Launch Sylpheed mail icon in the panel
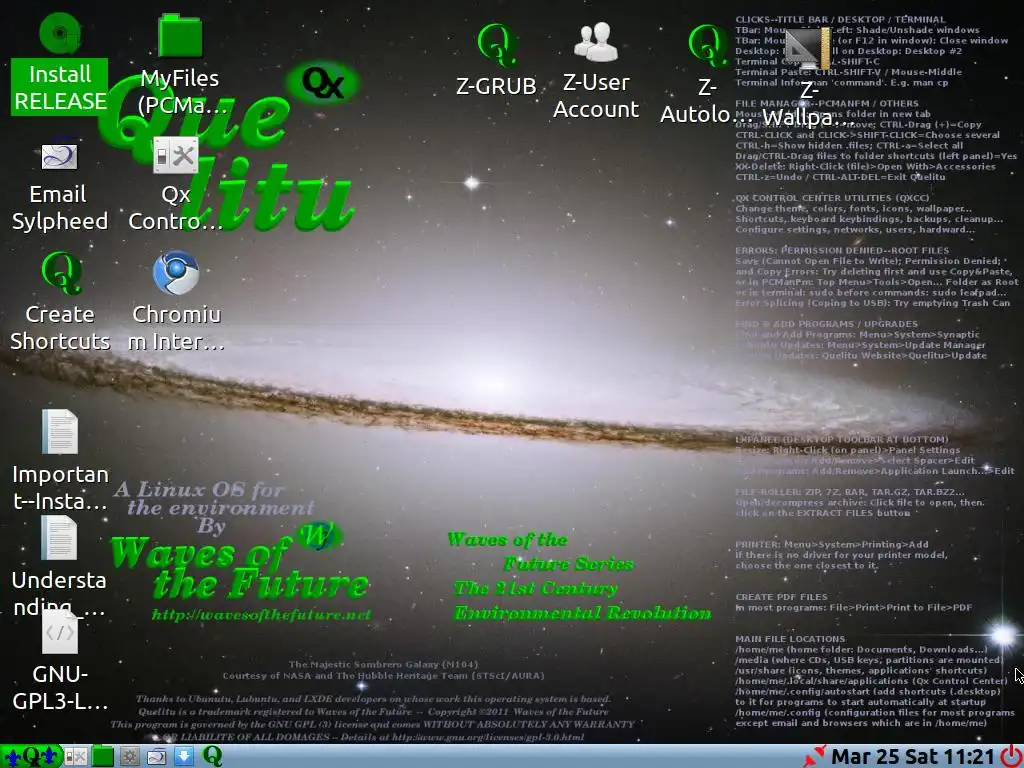Image resolution: width=1024 pixels, height=768 pixels. tap(157, 757)
